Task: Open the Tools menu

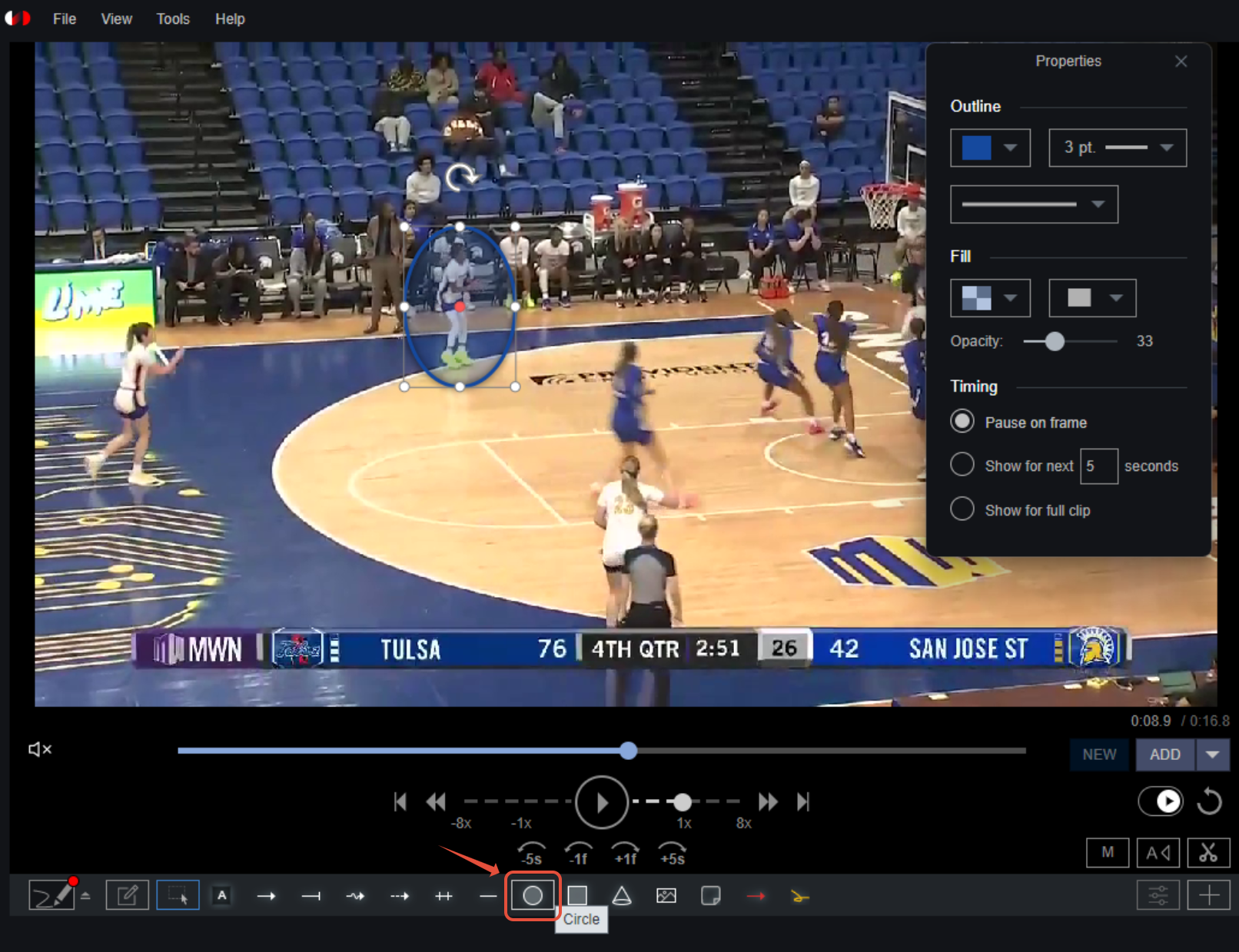Action: click(173, 19)
